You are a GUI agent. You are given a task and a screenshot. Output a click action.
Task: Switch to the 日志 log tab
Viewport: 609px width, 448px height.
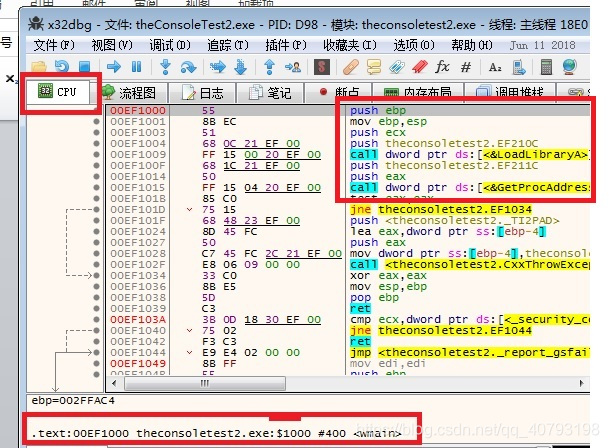pyautogui.click(x=202, y=93)
